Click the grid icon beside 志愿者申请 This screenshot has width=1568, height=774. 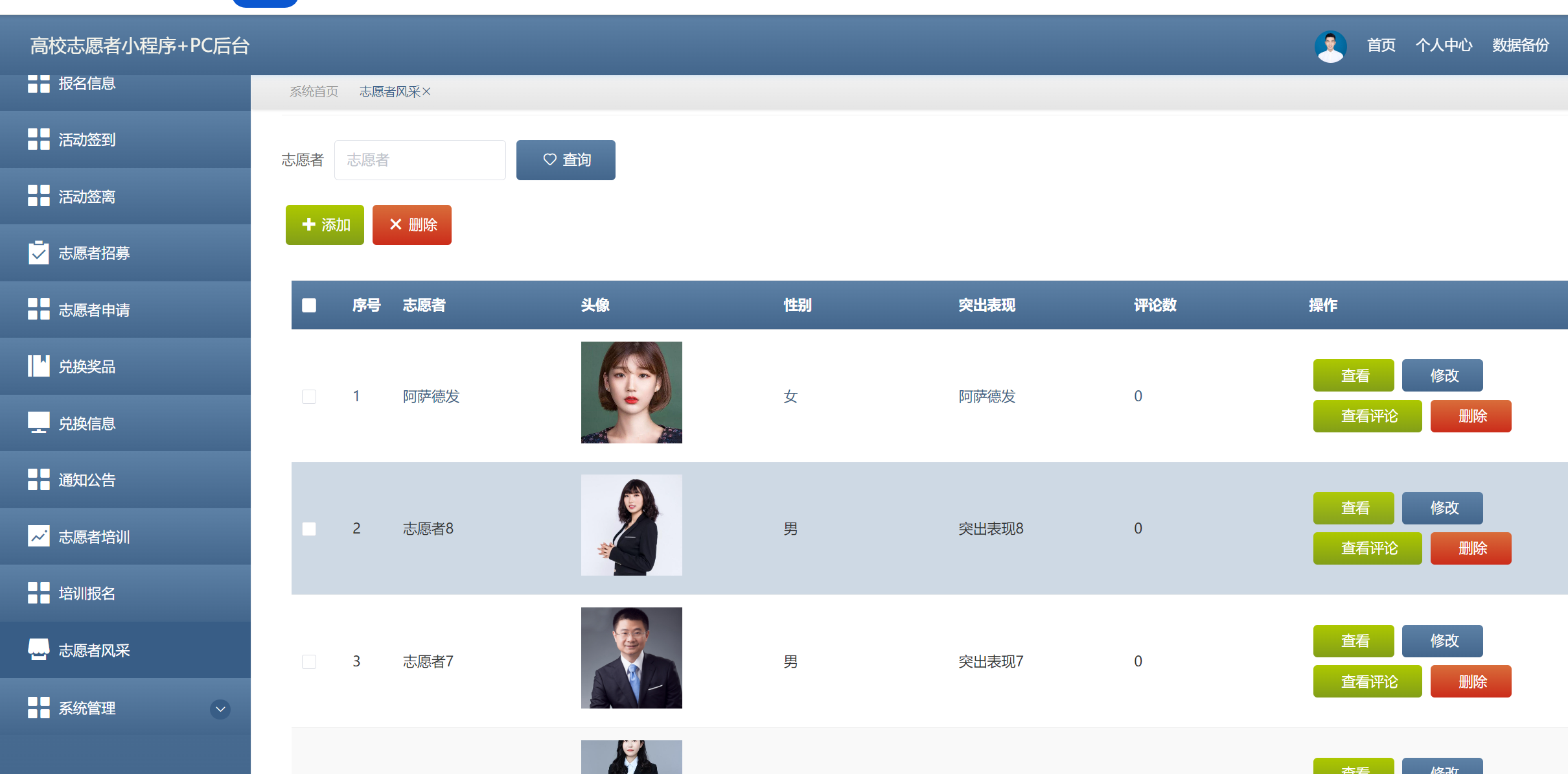tap(39, 309)
